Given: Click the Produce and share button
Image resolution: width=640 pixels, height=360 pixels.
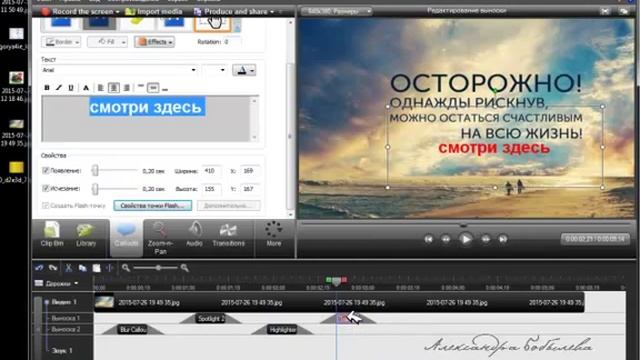Looking at the screenshot, I should pyautogui.click(x=231, y=11).
